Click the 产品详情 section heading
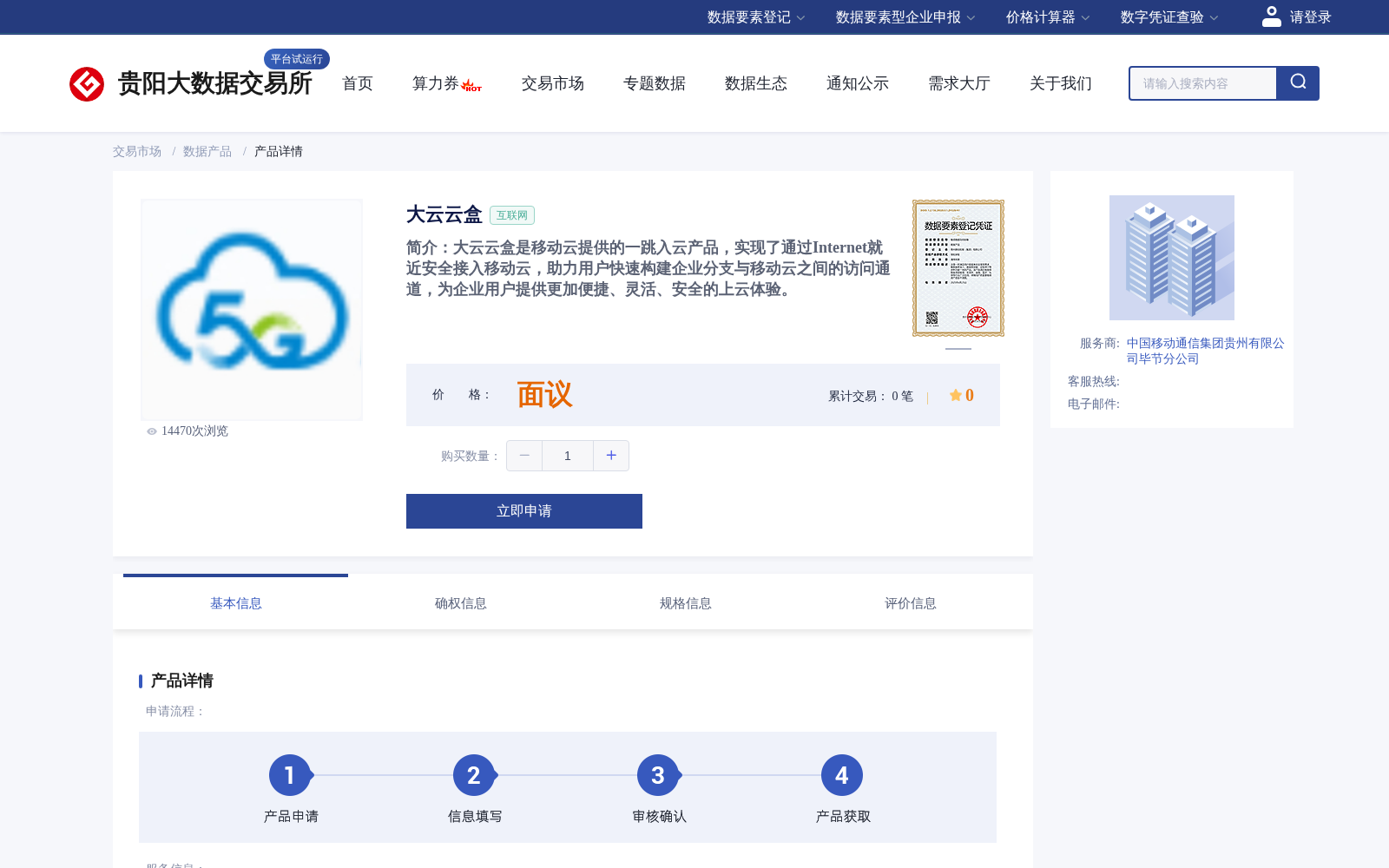Viewport: 1389px width, 868px height. (182, 681)
